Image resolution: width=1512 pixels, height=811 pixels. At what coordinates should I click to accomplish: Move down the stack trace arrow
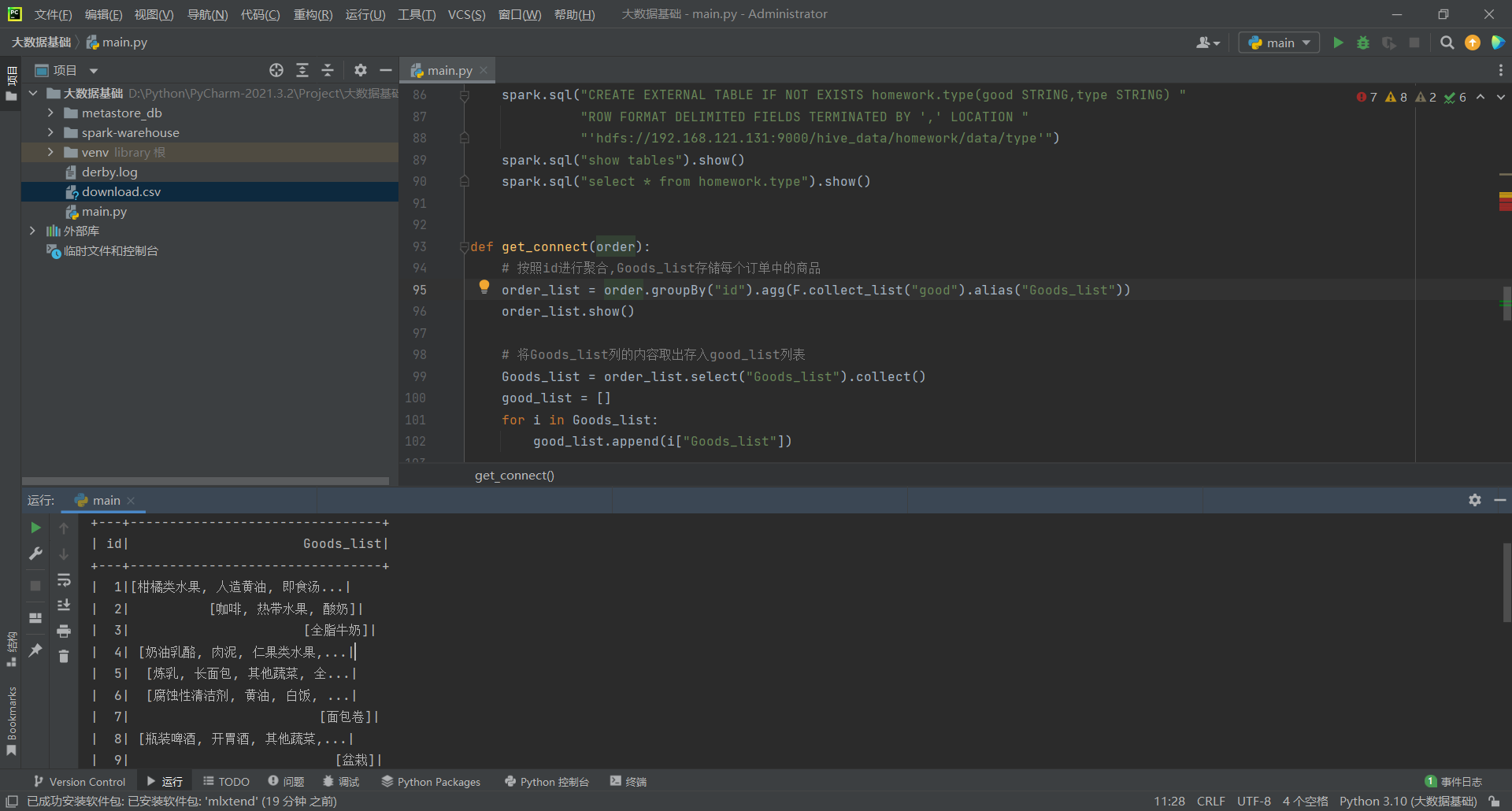(x=64, y=554)
